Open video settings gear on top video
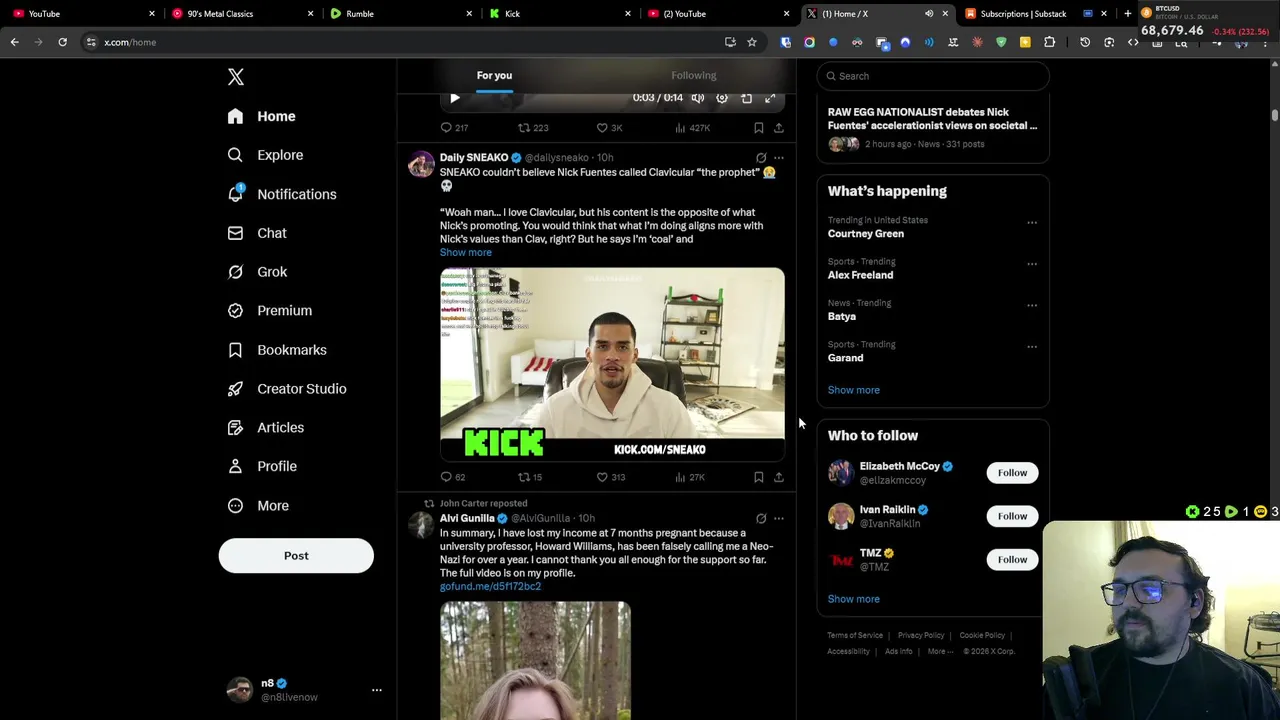This screenshot has width=1280, height=720. [x=722, y=98]
